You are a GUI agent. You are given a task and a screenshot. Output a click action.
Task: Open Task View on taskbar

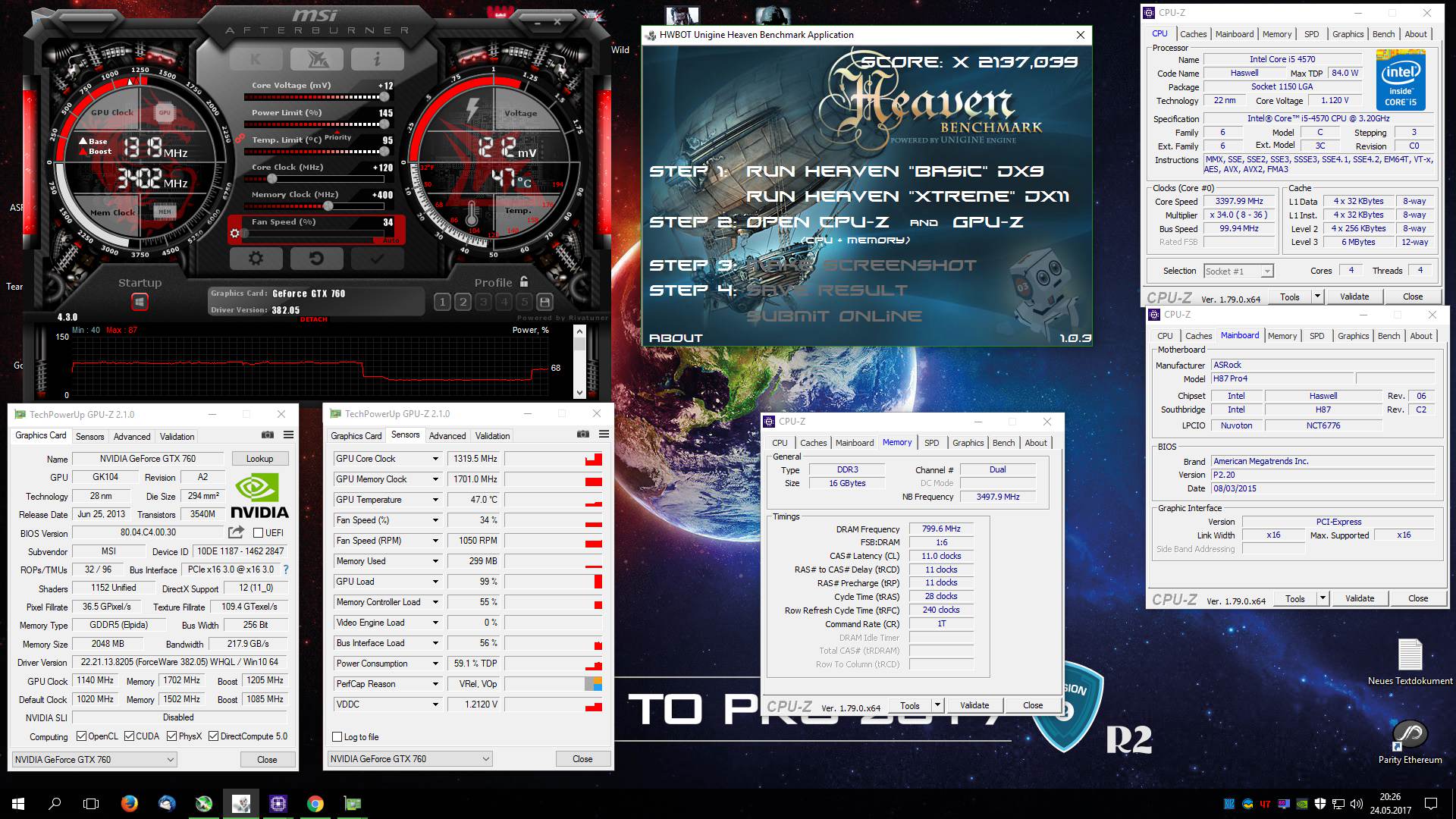point(91,804)
